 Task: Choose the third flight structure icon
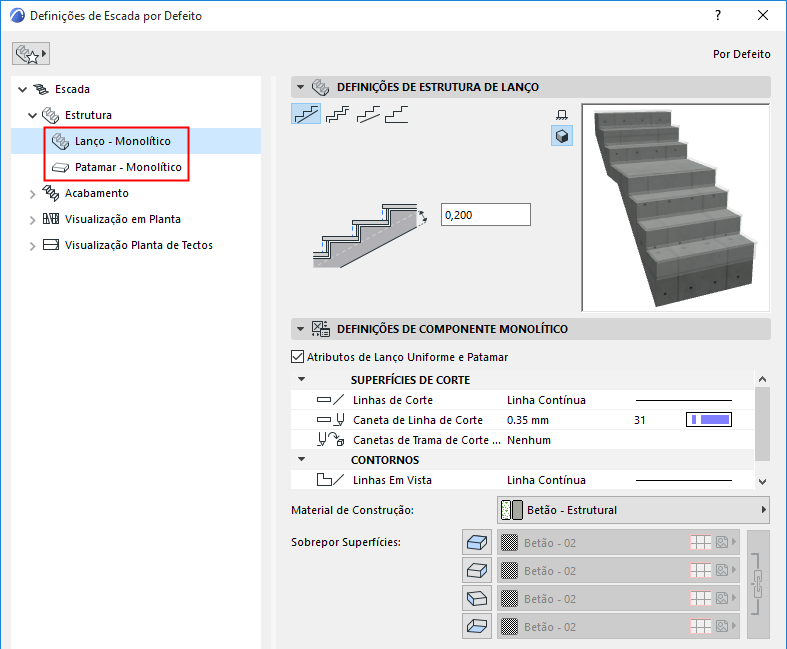click(x=368, y=114)
